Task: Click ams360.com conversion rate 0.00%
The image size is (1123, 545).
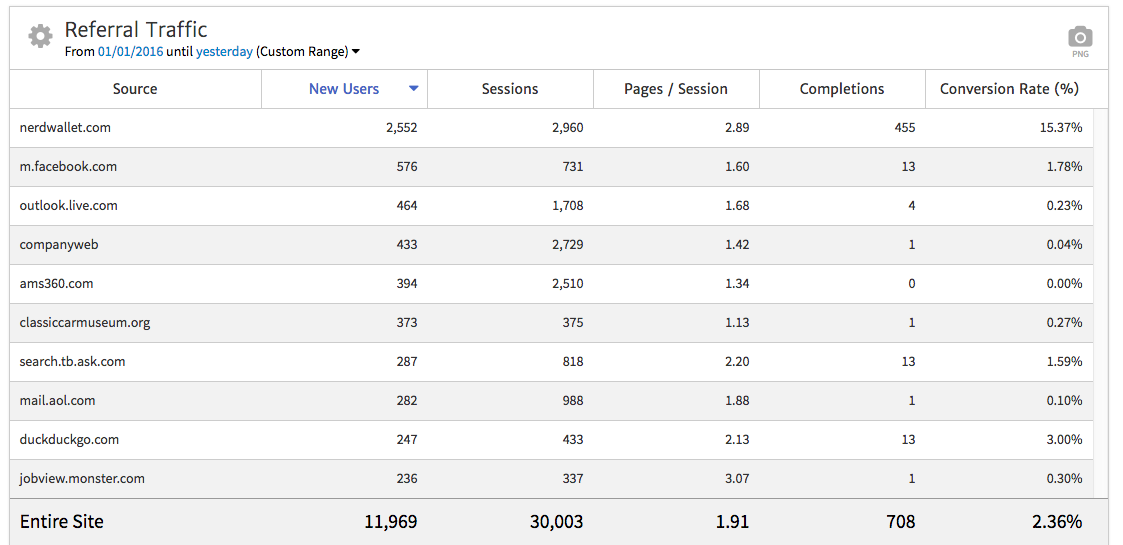Action: coord(1066,284)
